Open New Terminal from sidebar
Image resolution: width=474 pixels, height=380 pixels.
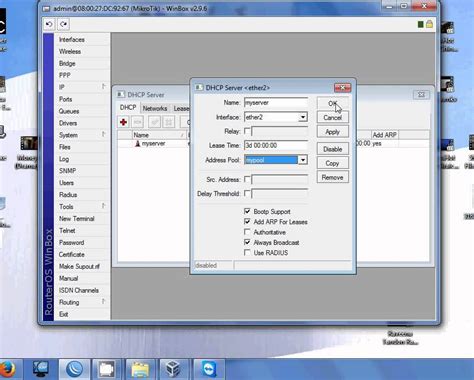(x=77, y=219)
